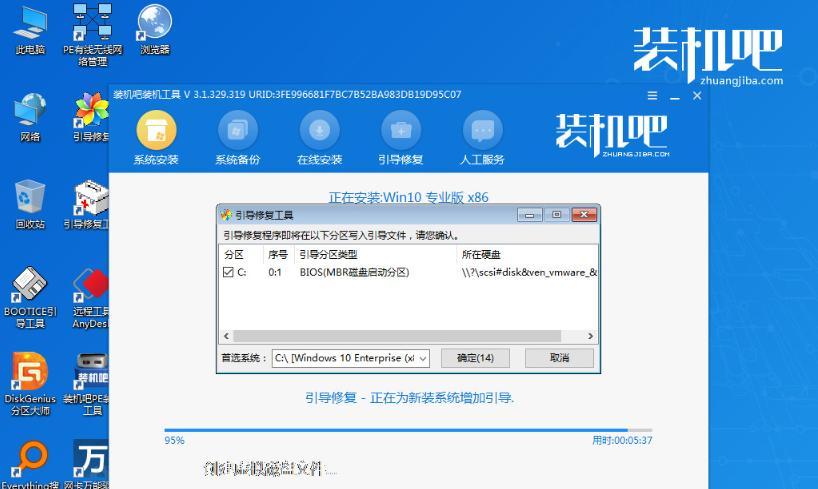Click horizontal scrollbar thumb in partition list
Screen dimensions: 818x489
397,336
